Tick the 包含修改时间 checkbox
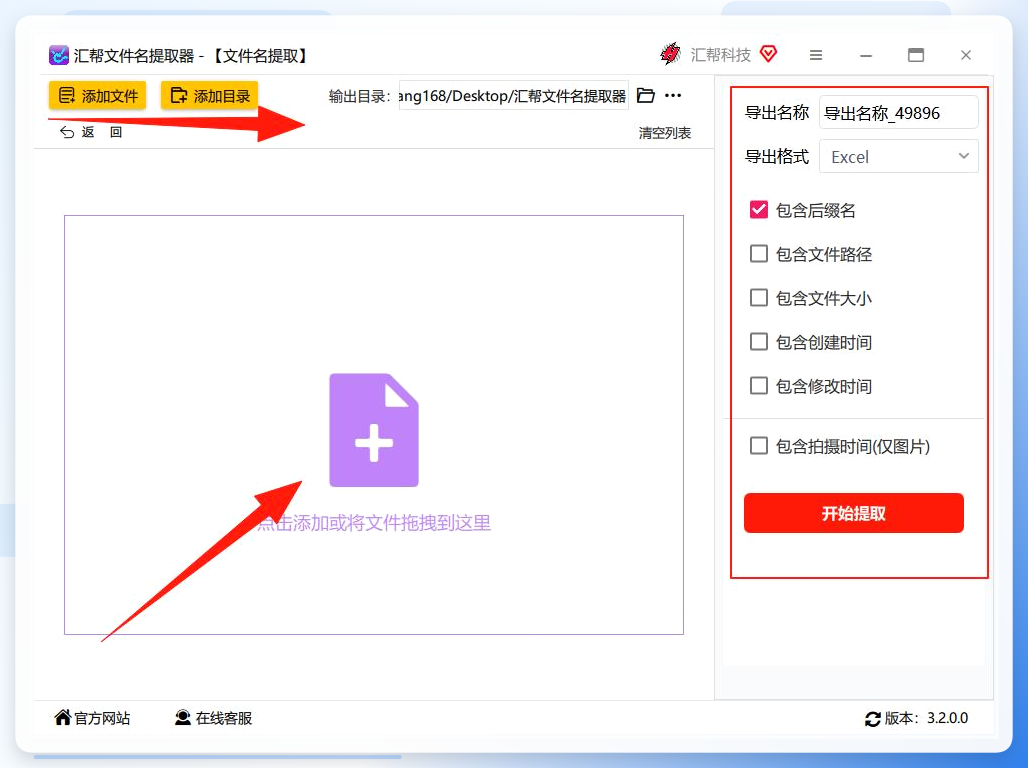Screen dimensions: 1028x768 point(759,386)
